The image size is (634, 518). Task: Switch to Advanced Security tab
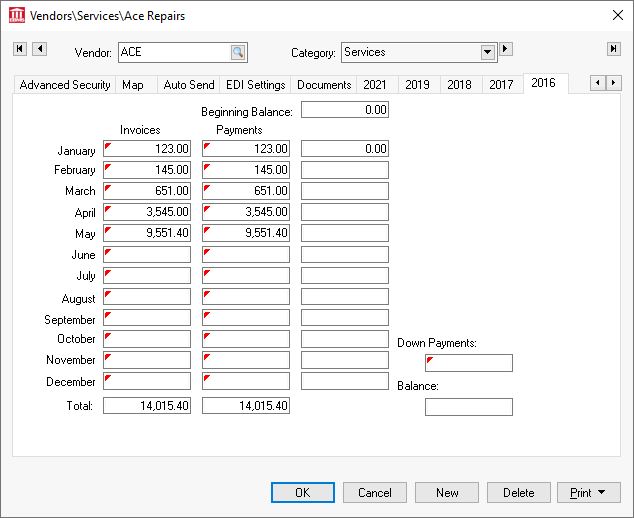coord(65,85)
